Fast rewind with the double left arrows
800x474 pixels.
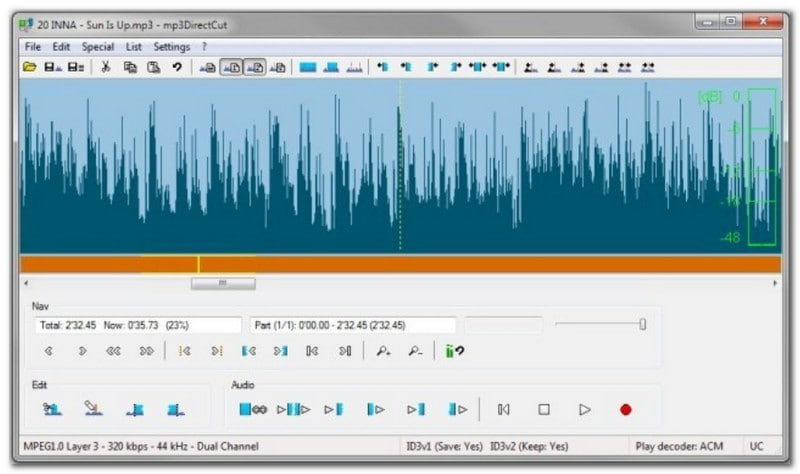pos(113,351)
